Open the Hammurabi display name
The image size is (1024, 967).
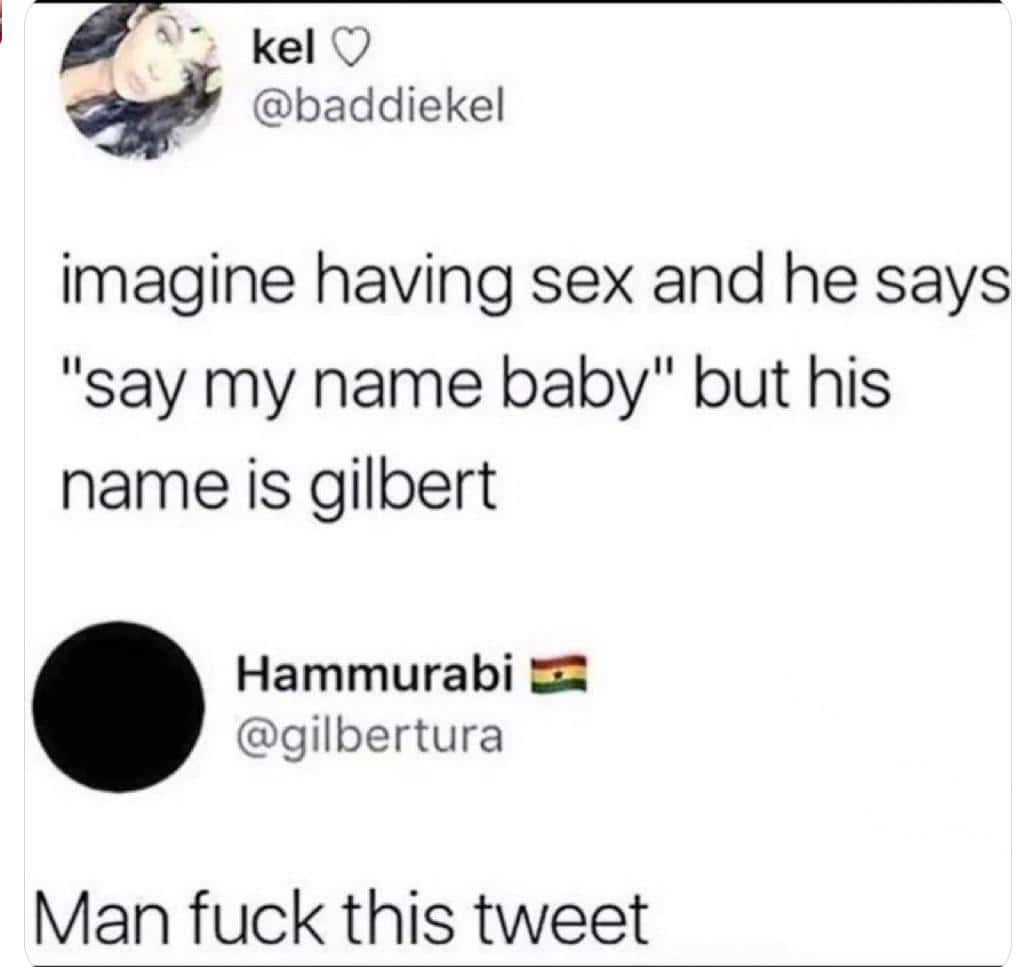point(376,674)
